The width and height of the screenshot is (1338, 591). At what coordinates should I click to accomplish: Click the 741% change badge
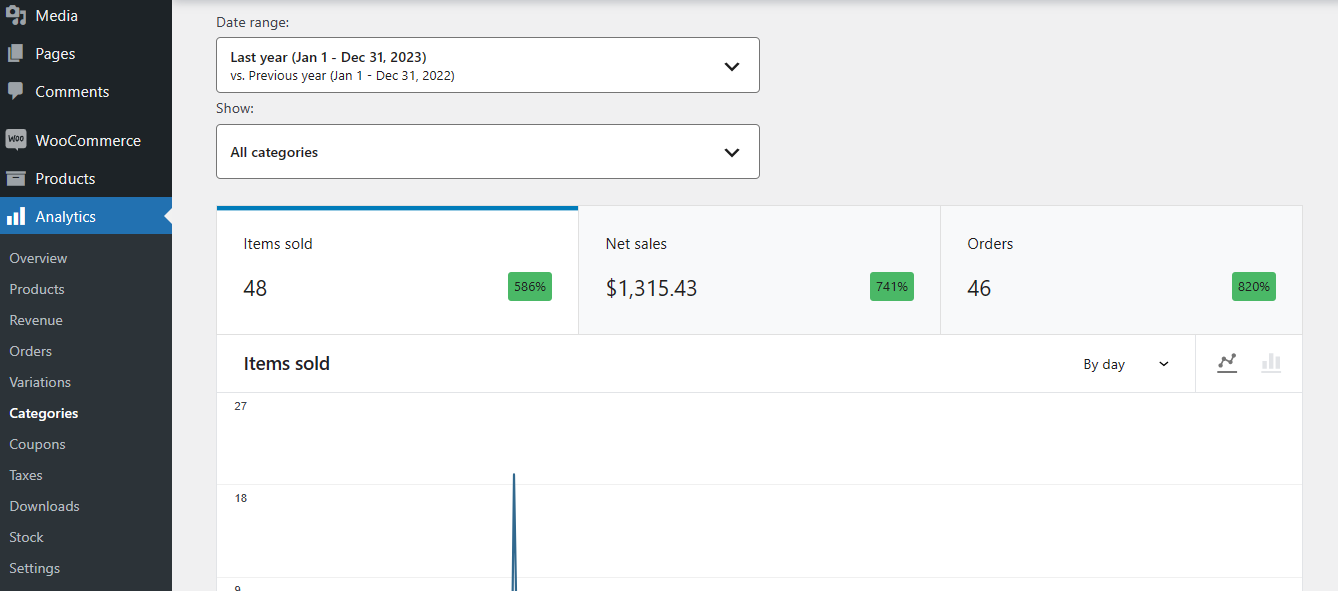[892, 287]
